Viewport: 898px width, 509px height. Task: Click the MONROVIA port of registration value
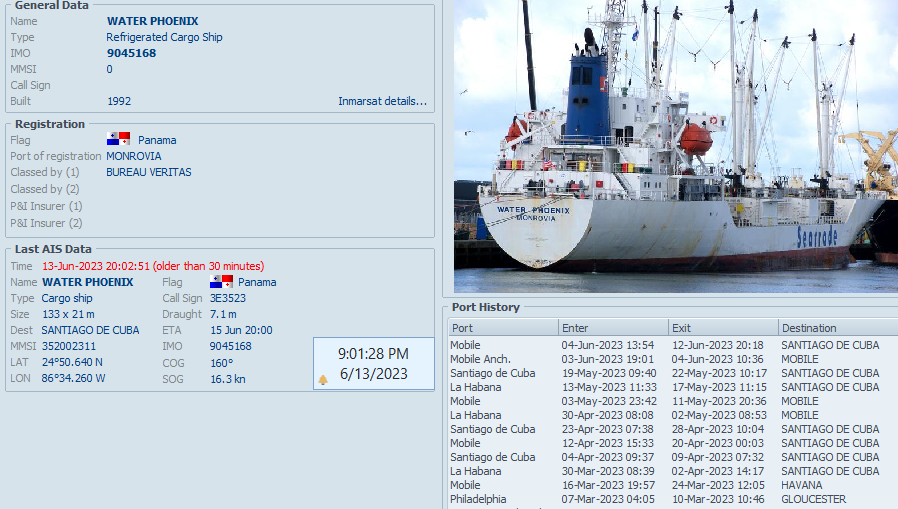click(133, 156)
